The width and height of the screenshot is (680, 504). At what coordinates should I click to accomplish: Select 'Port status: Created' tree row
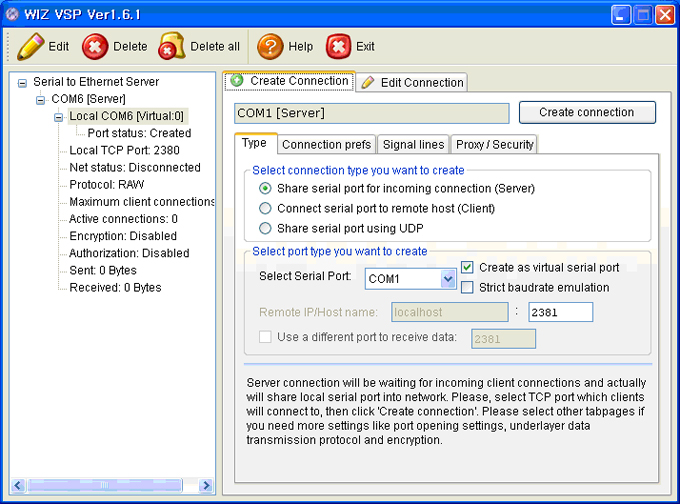click(139, 133)
